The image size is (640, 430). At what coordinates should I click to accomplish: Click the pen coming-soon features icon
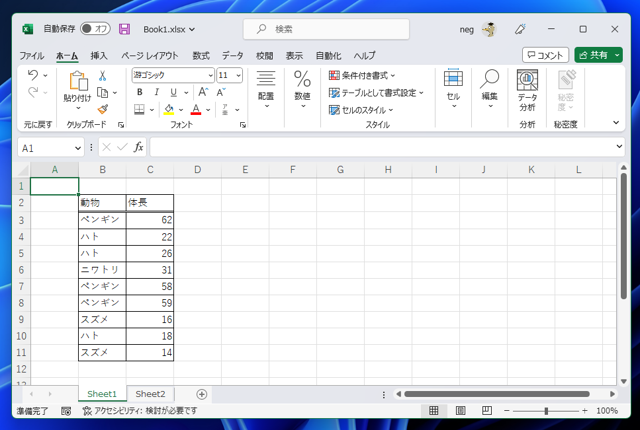[x=520, y=29]
